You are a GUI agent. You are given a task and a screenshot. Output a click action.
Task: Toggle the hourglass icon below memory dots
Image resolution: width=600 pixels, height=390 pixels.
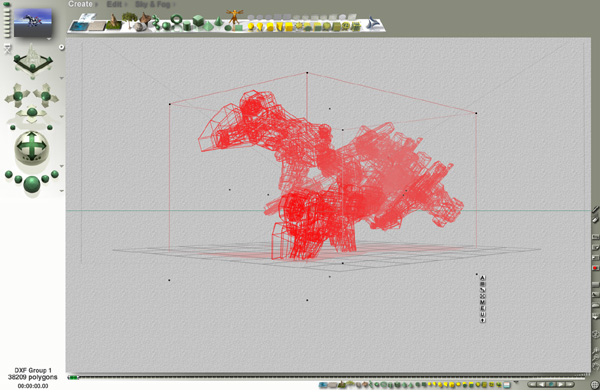pos(7,49)
